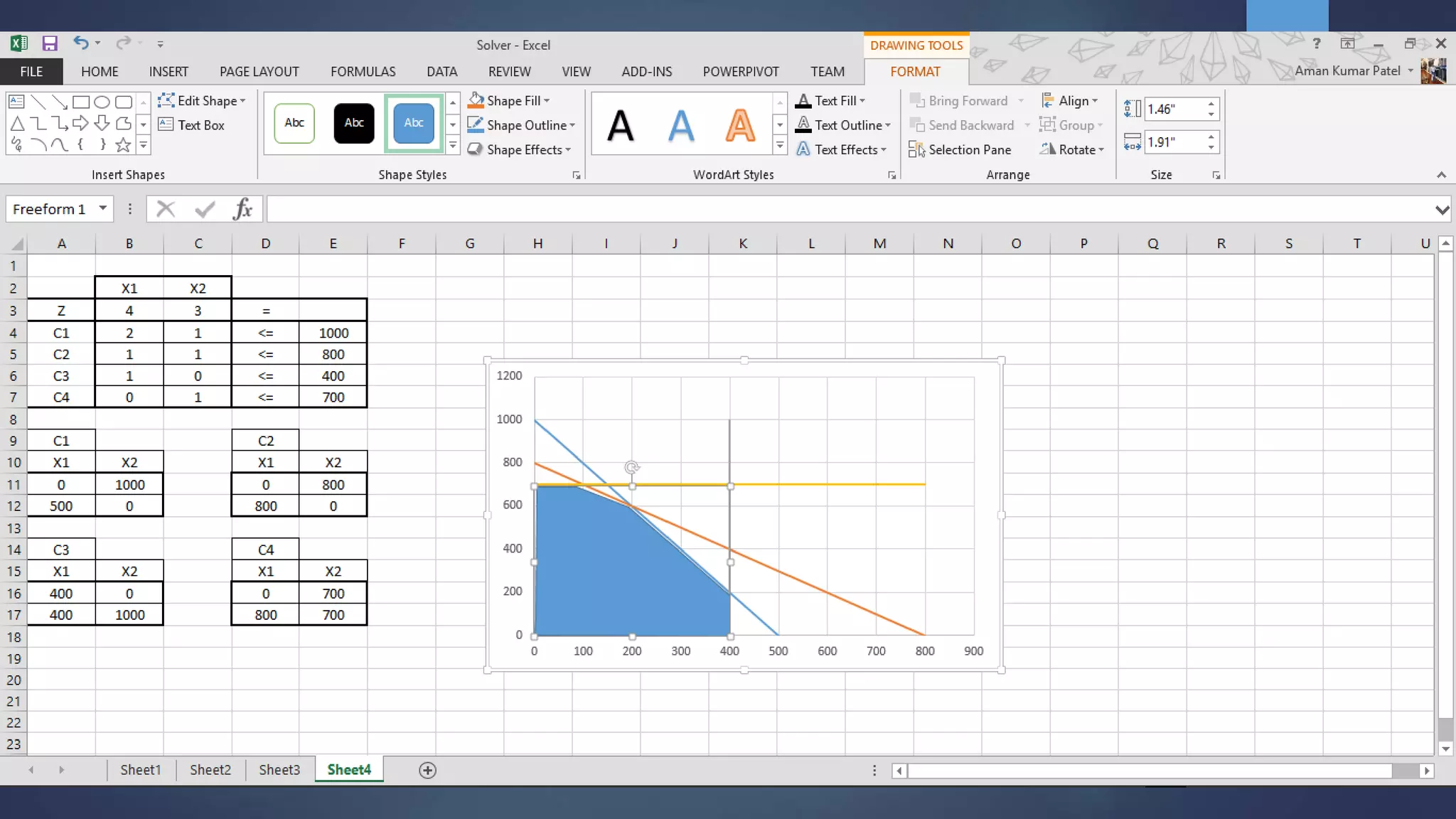Click the Undo arrow icon

(x=80, y=43)
